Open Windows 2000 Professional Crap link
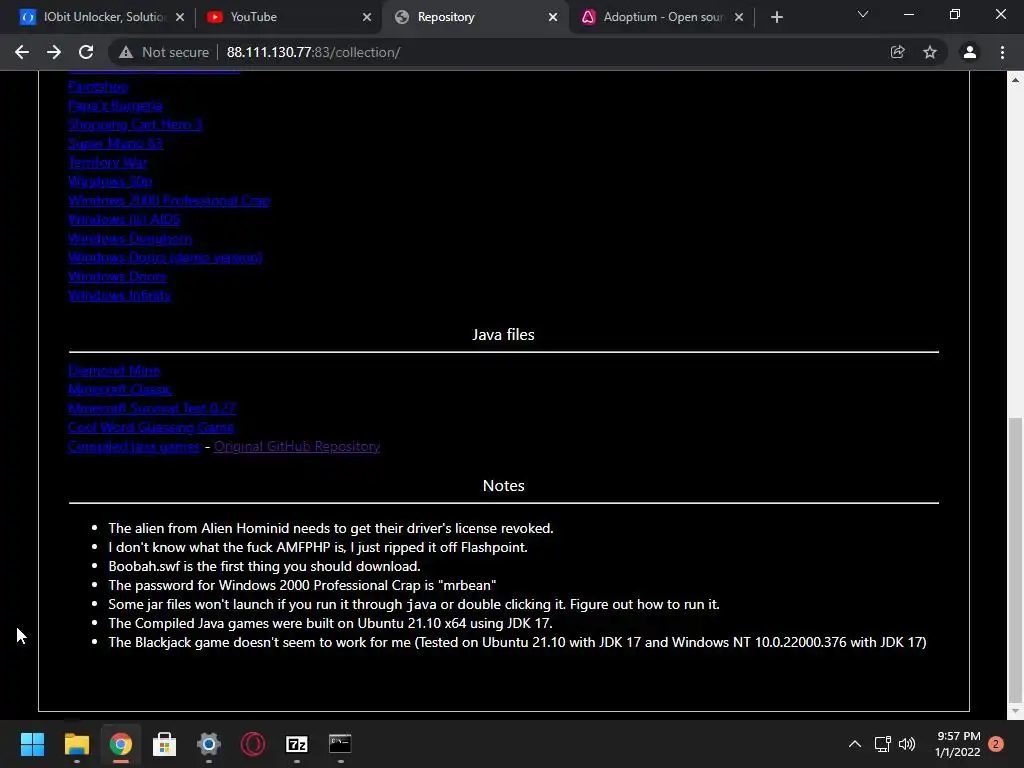1024x768 pixels. point(168,200)
